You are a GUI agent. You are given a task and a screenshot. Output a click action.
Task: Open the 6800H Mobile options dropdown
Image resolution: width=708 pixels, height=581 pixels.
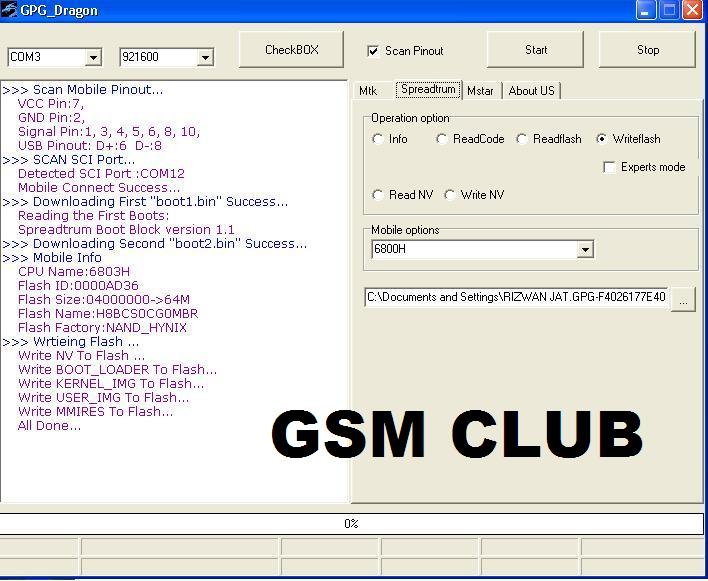click(x=585, y=249)
